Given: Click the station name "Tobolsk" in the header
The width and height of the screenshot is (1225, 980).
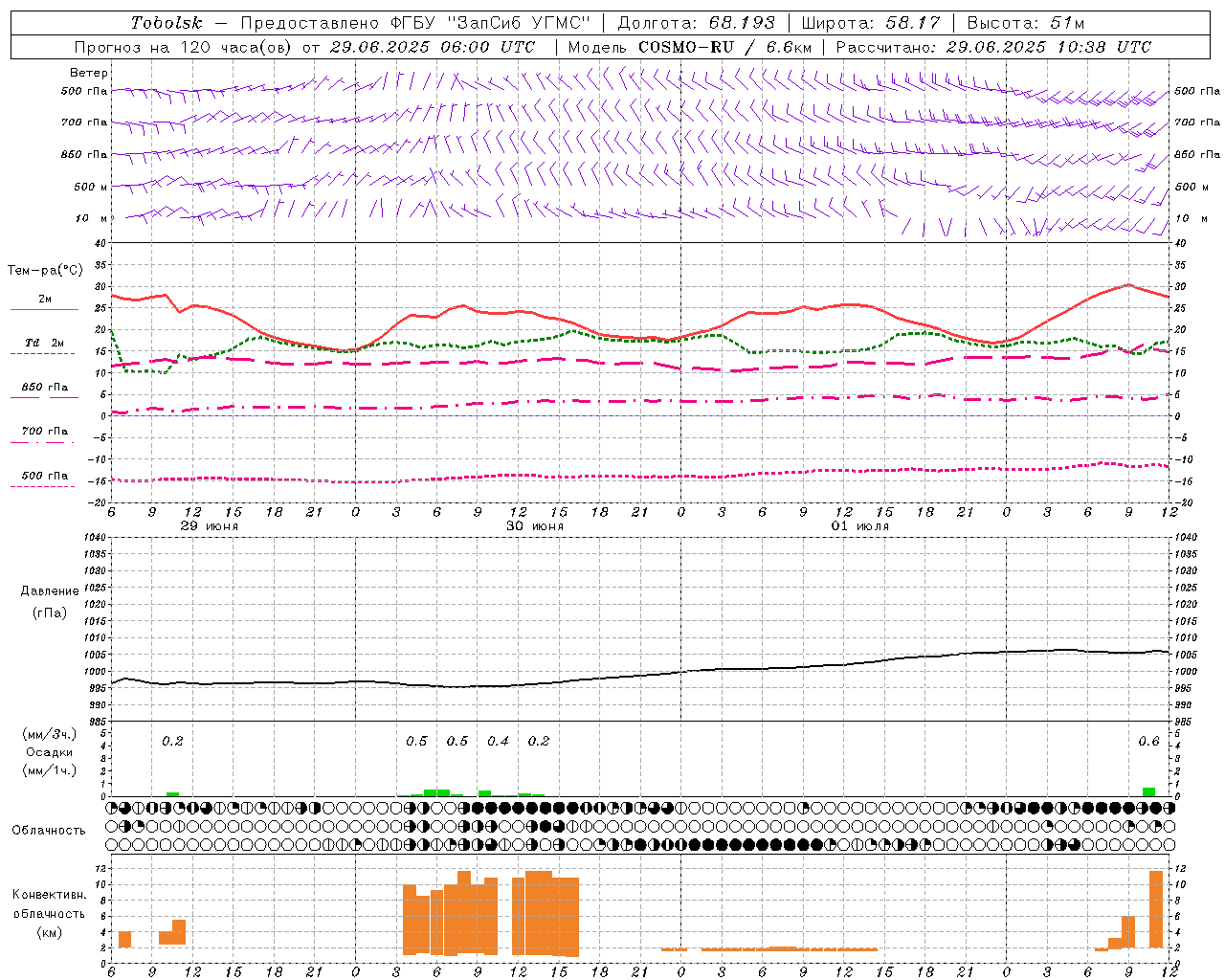Looking at the screenshot, I should pyautogui.click(x=167, y=23).
